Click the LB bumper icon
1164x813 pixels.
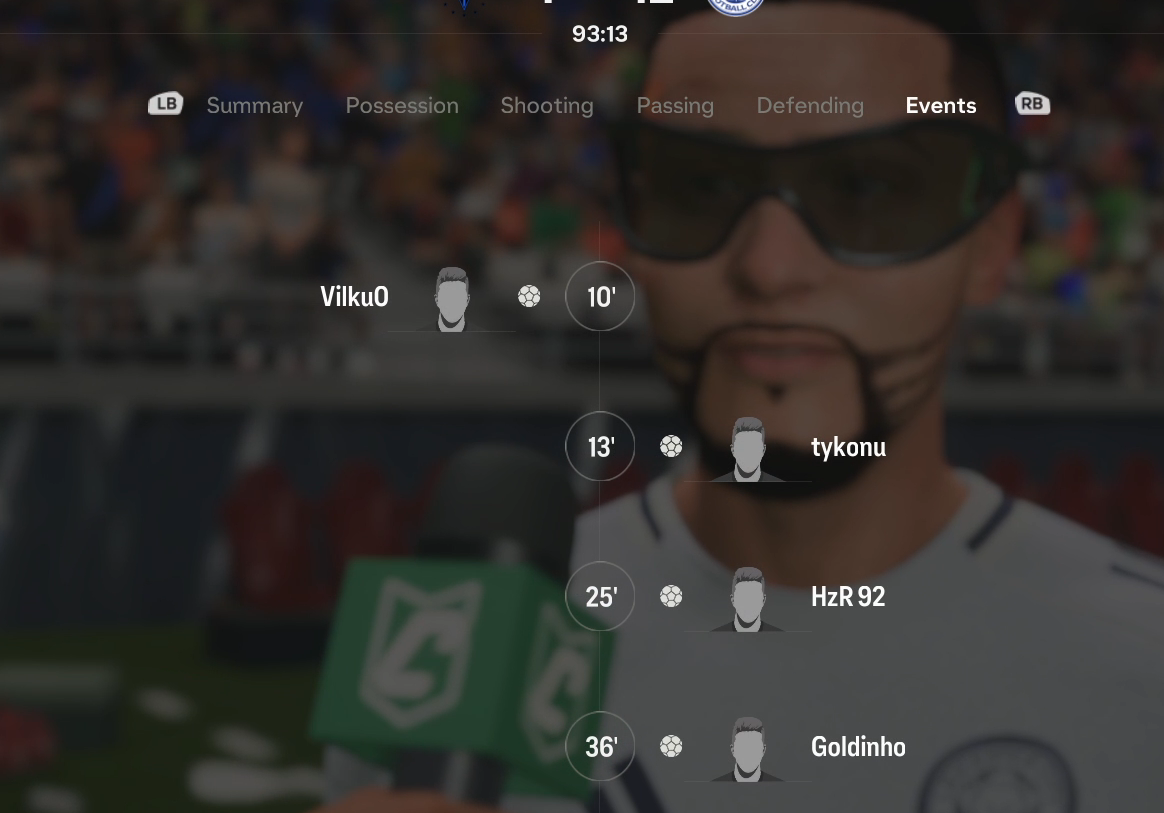pyautogui.click(x=166, y=104)
